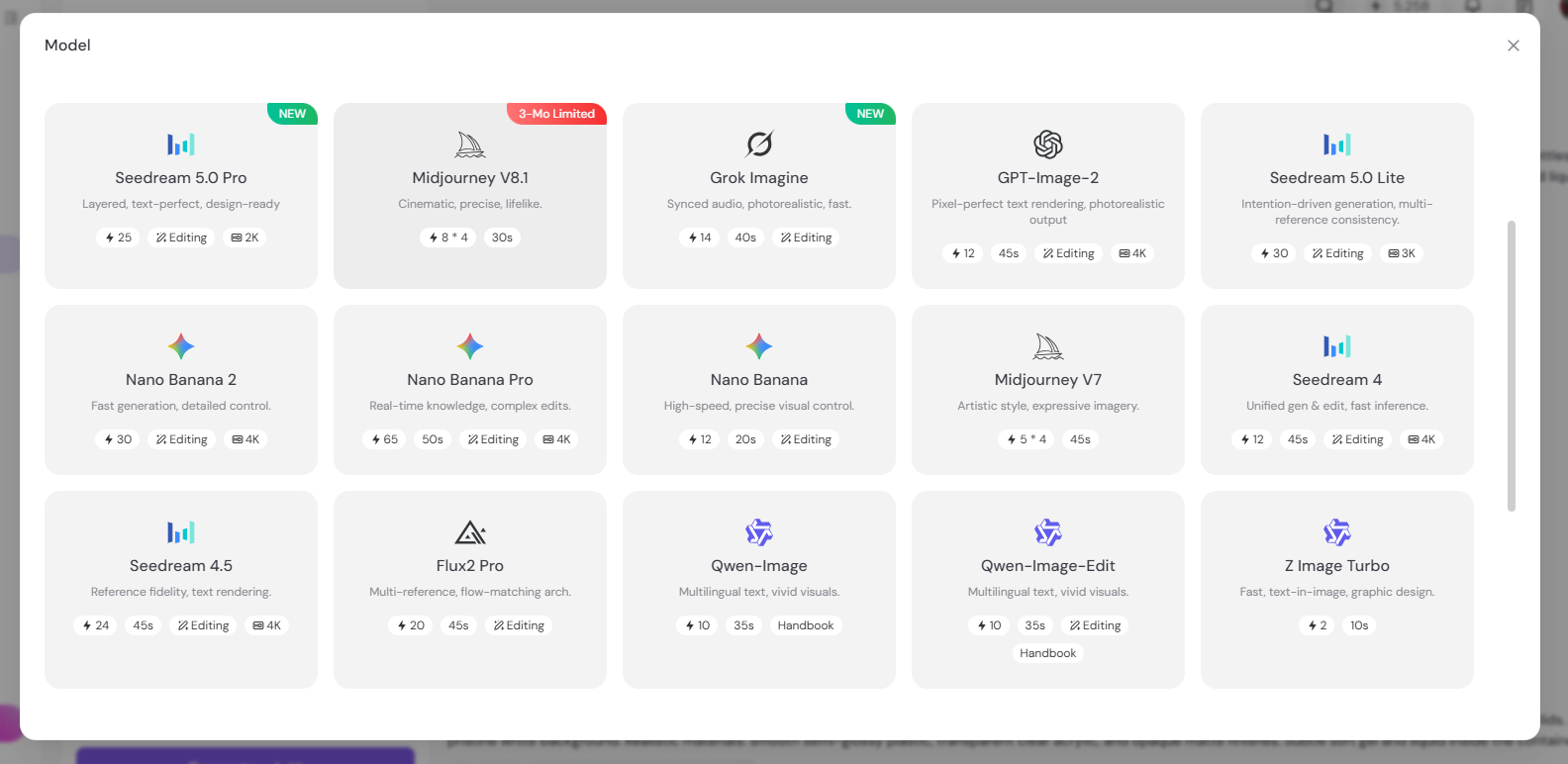Choose the Nano Banana 2 model title
The height and width of the screenshot is (764, 1568).
(x=181, y=380)
